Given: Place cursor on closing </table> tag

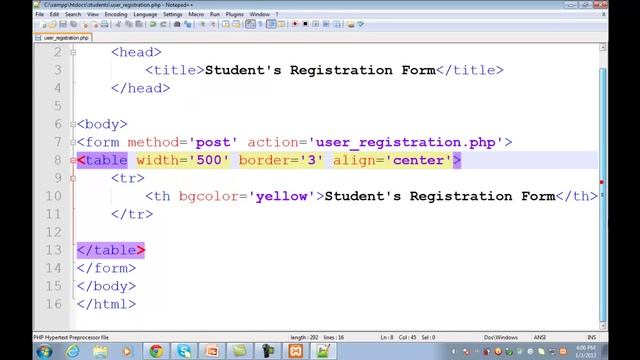Looking at the screenshot, I should 111,250.
